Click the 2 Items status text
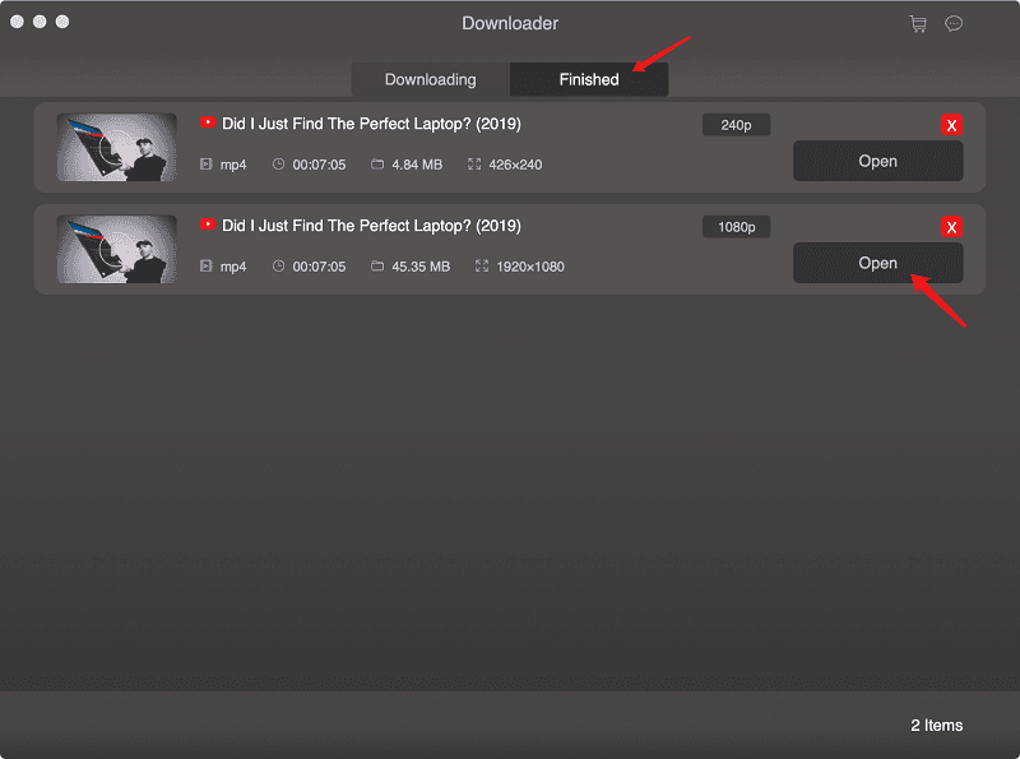The image size is (1020, 759). (937, 725)
